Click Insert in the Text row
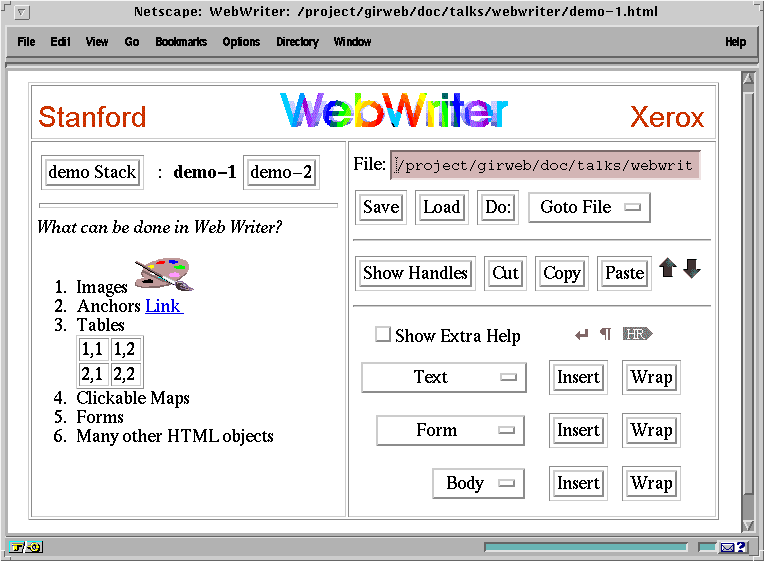Image resolution: width=764 pixels, height=561 pixels. (x=578, y=377)
